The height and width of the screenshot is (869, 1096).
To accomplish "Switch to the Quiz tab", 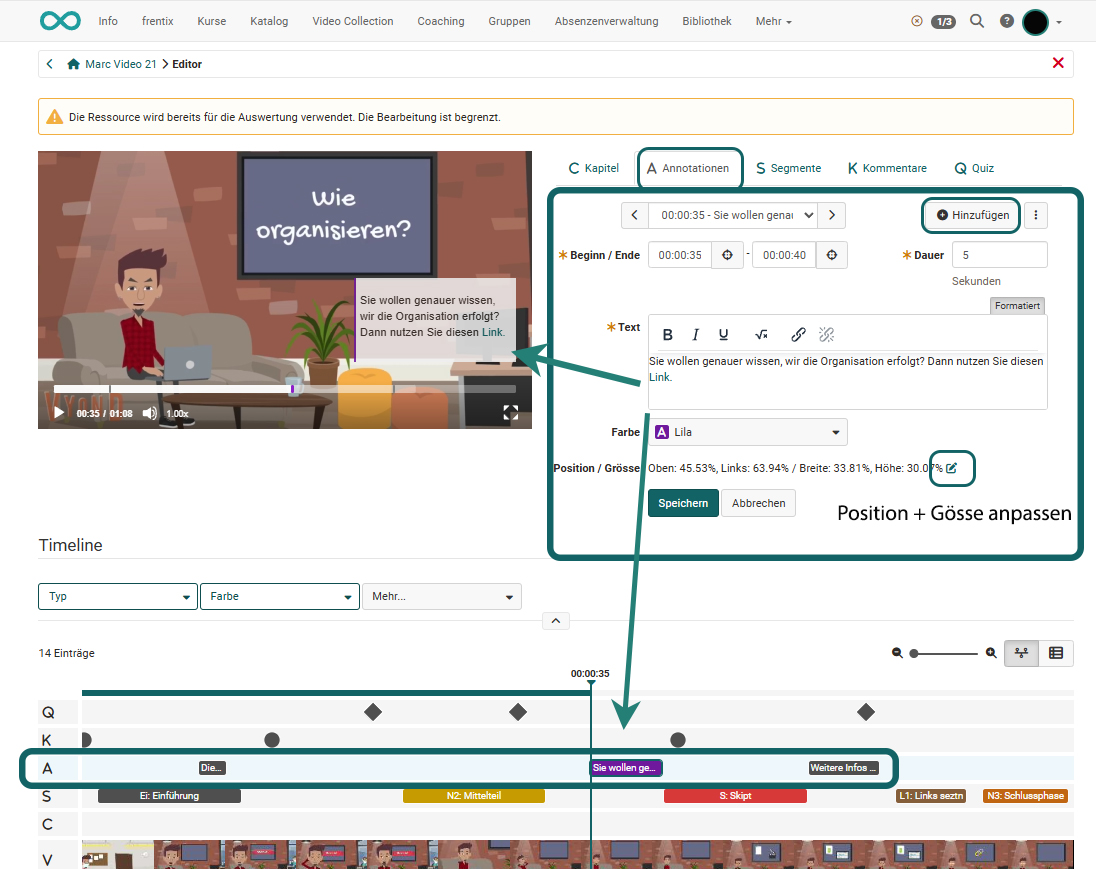I will pyautogui.click(x=973, y=168).
